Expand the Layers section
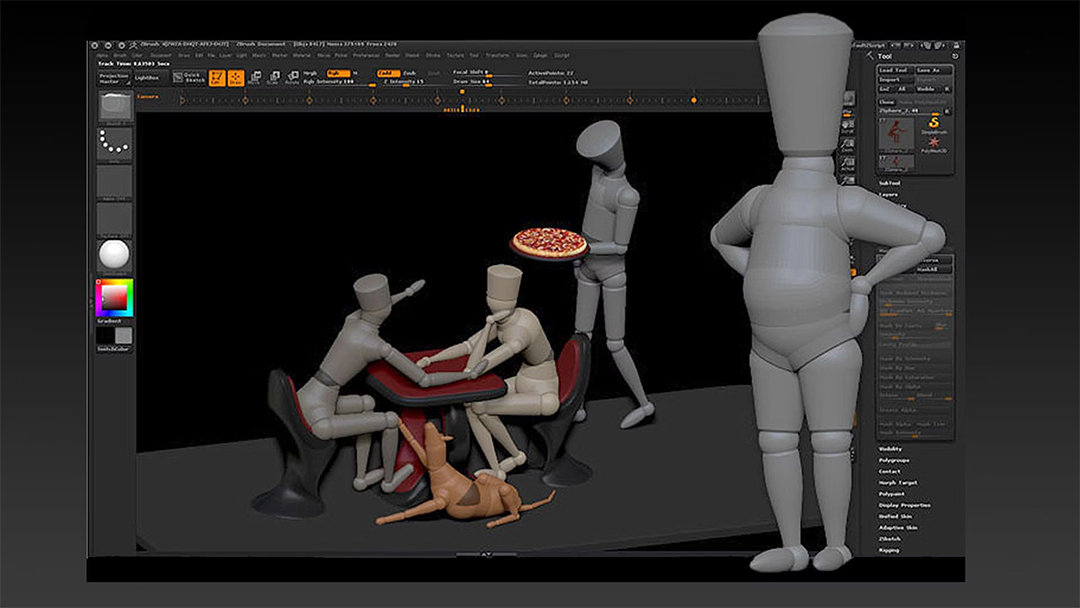The image size is (1080, 608). (889, 195)
